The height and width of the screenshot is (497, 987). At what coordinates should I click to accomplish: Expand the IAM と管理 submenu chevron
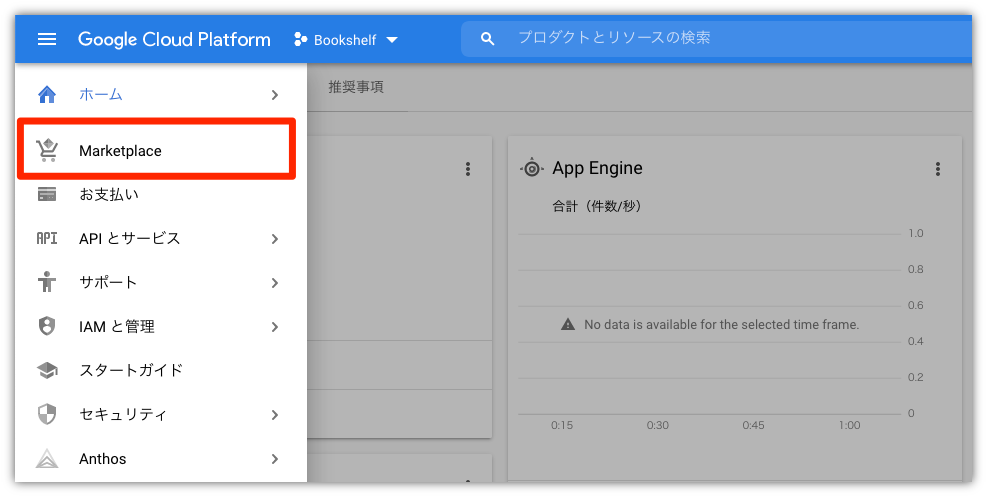(274, 327)
